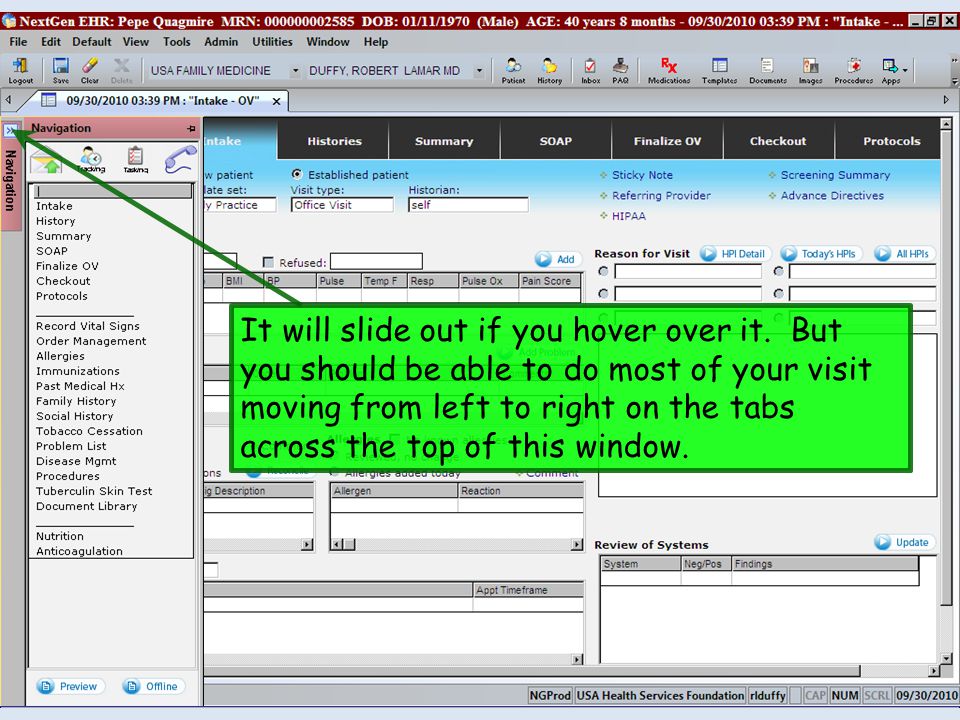This screenshot has height=720, width=960.
Task: Click the Tasking clipboard icon
Action: click(x=135, y=160)
